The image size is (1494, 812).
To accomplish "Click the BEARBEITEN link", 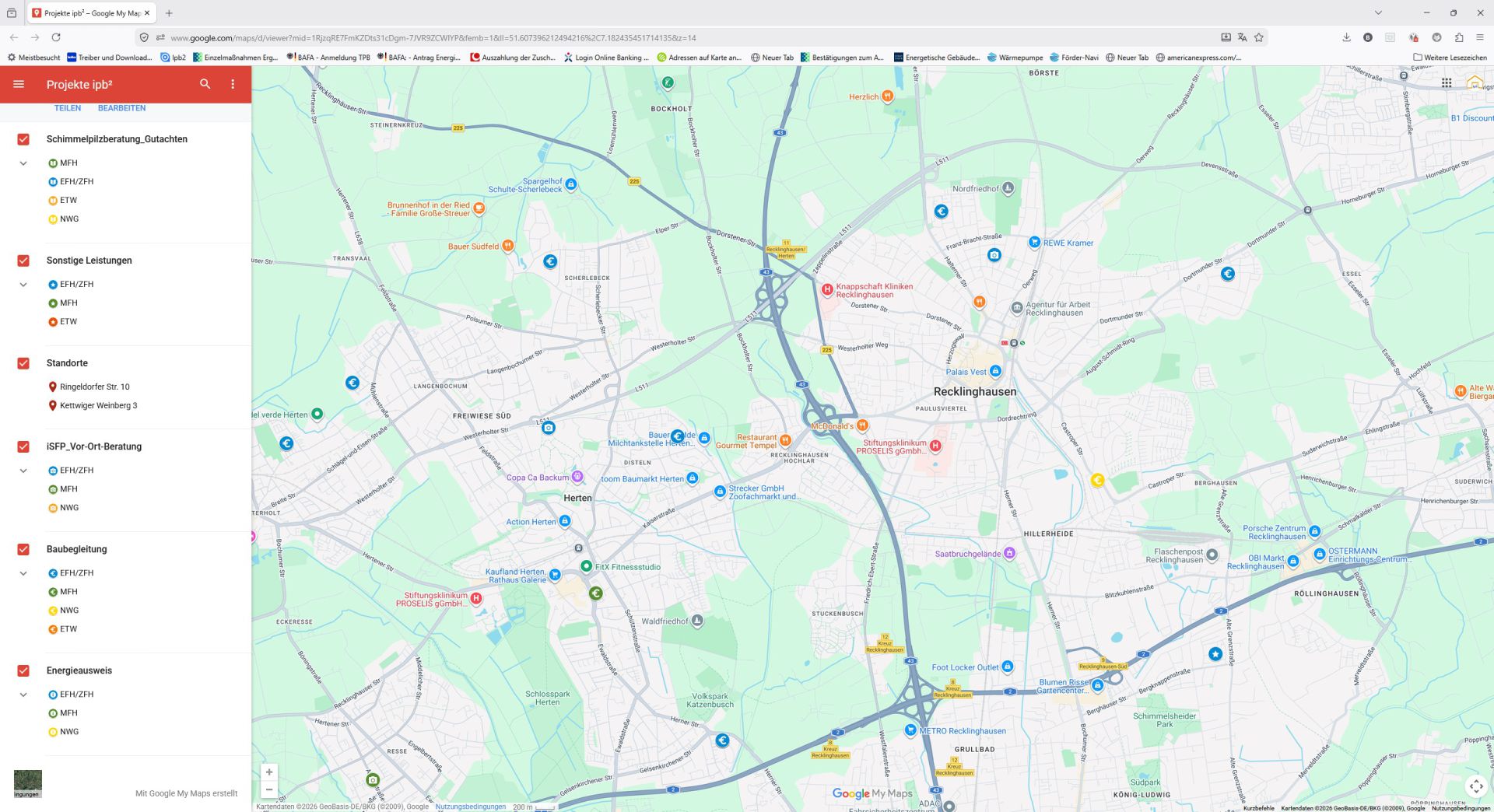I will [x=121, y=108].
